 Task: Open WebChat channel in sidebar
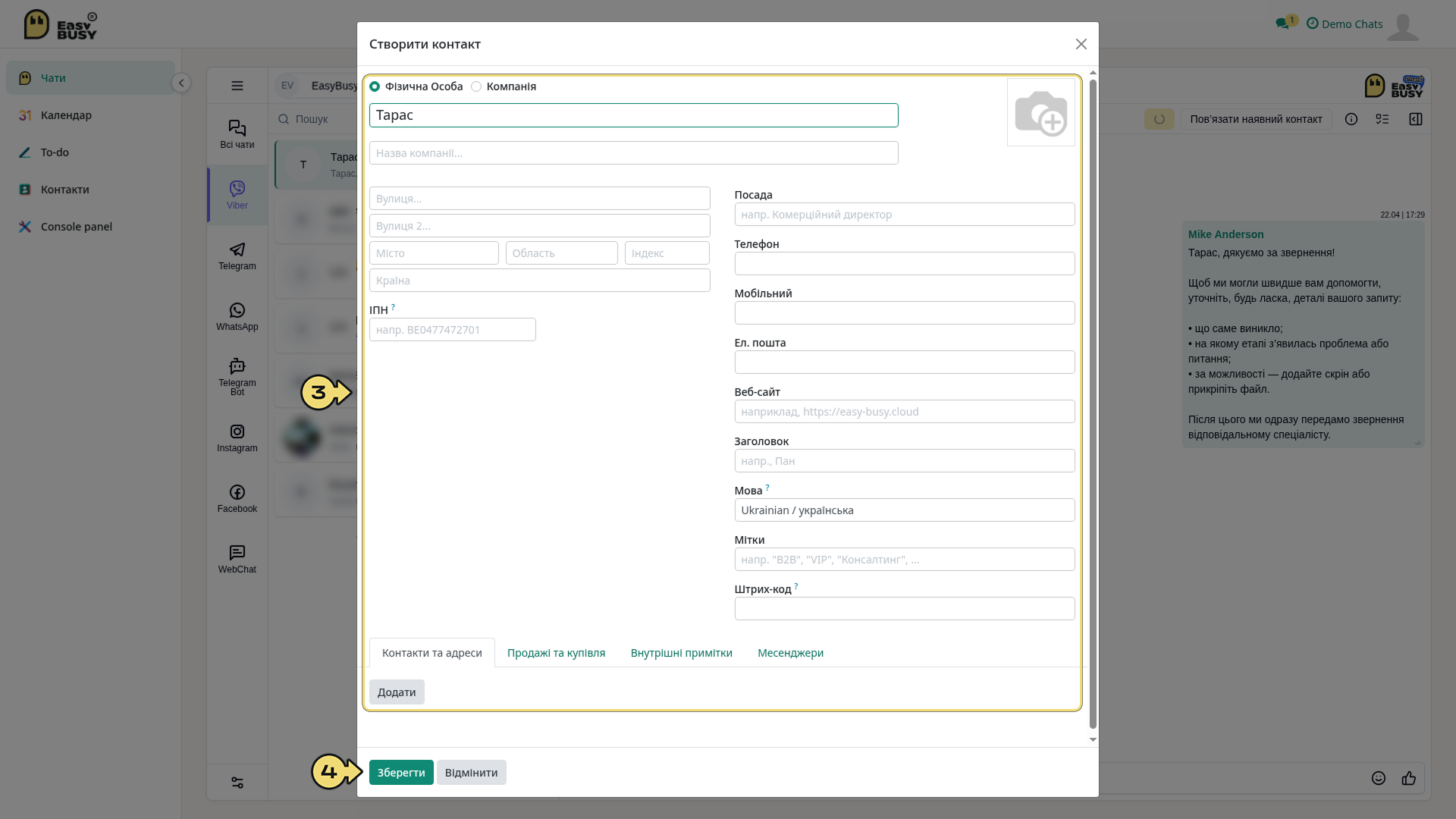coord(237,560)
